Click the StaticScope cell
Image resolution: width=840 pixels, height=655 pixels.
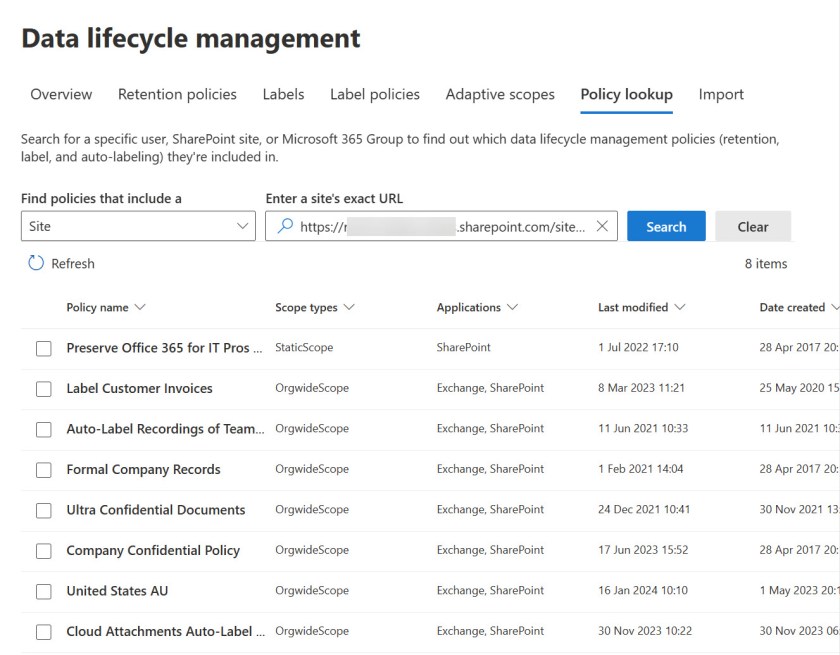click(304, 348)
